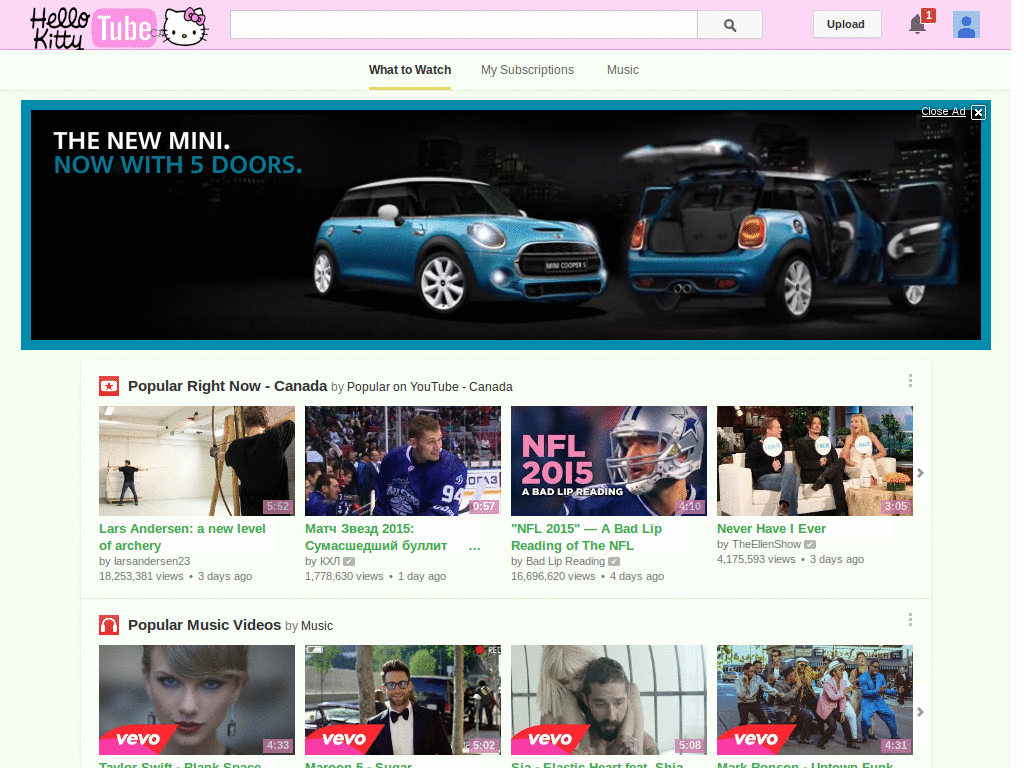Click the Sia Elastic Heart thumbnail
Viewport: 1024px width, 768px height.
coord(609,700)
